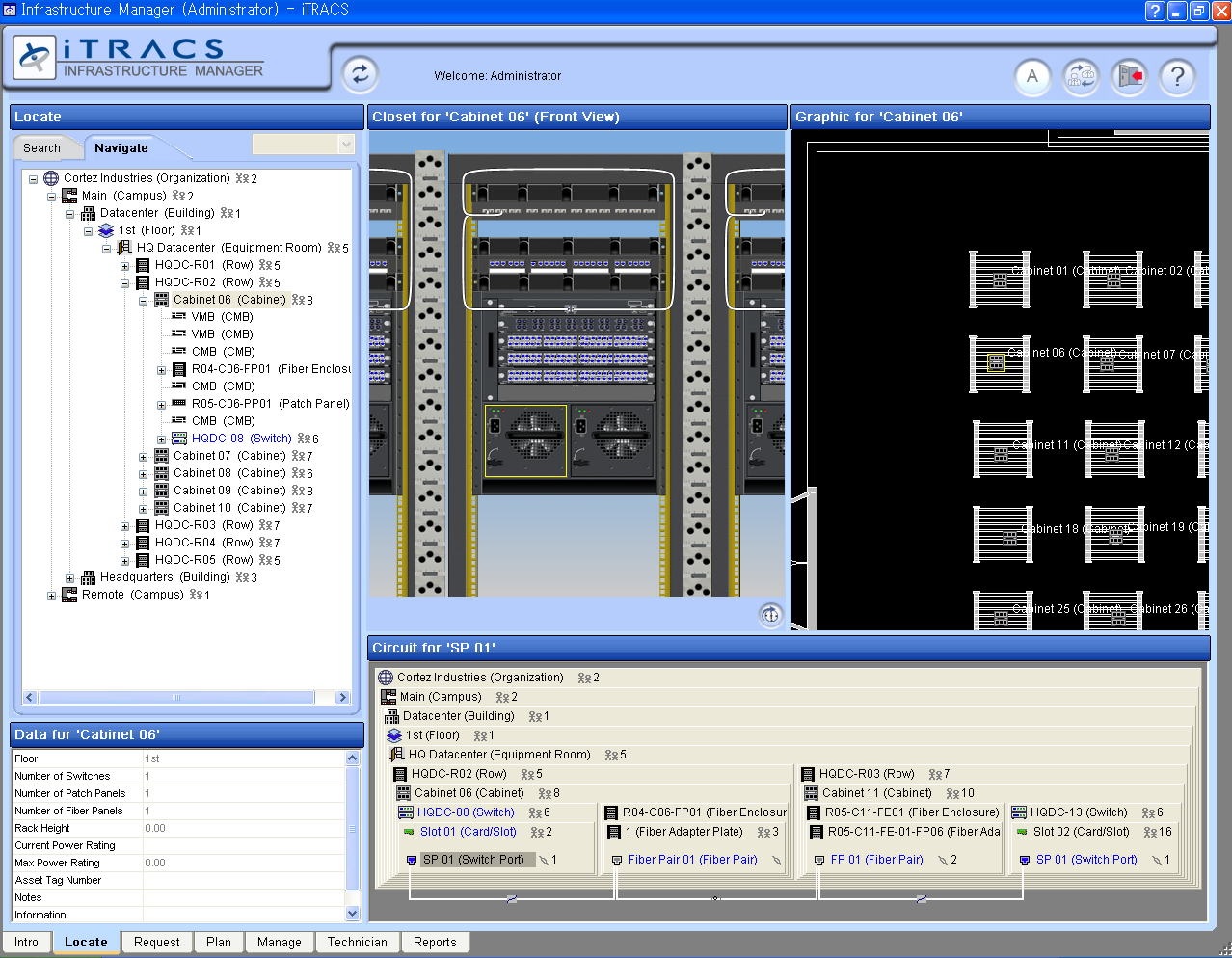Viewport: 1232px width, 958px height.
Task: Click the logout door icon
Action: coord(1129,77)
